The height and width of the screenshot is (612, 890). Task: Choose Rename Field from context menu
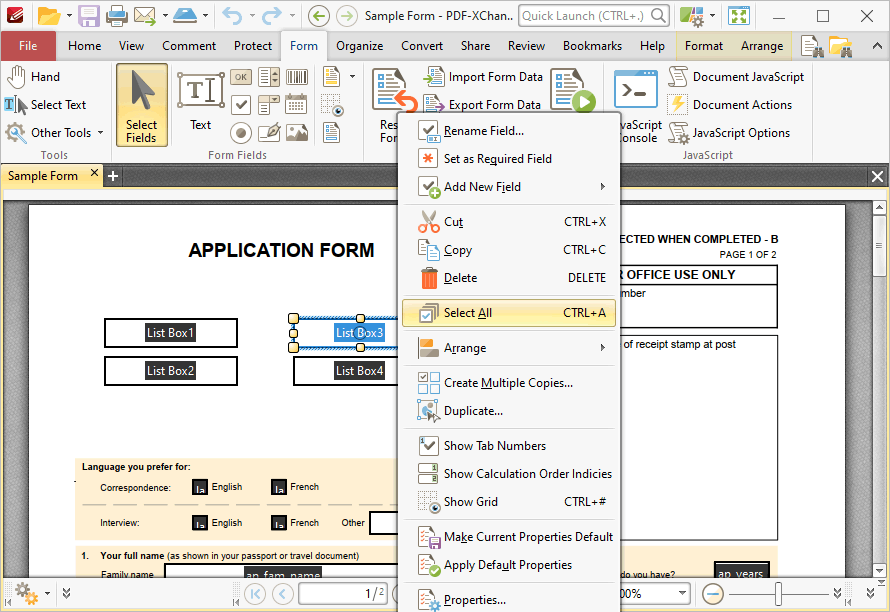[x=509, y=131]
